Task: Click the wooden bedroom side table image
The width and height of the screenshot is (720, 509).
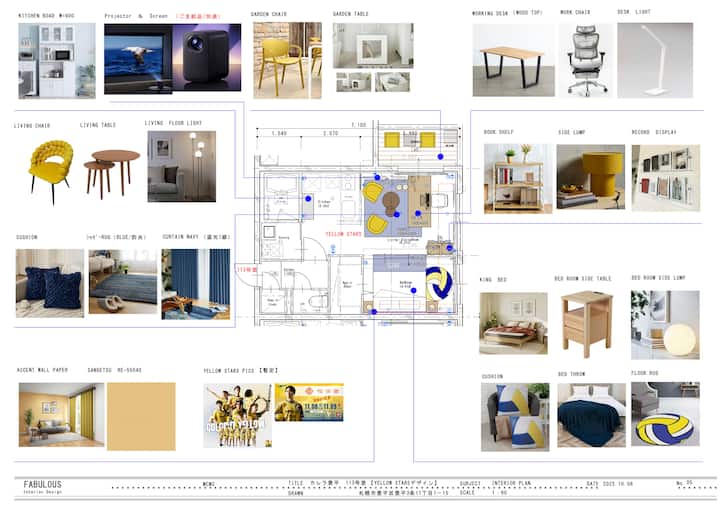Action: pyautogui.click(x=587, y=325)
